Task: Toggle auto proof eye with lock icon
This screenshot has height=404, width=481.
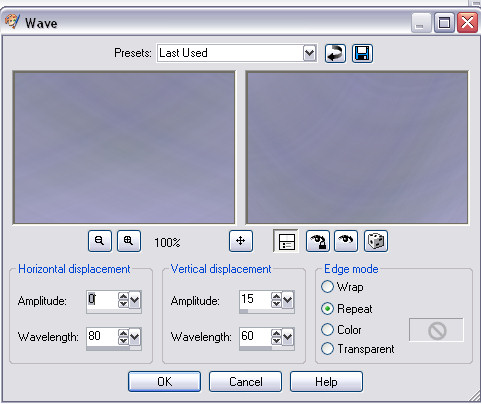Action: click(318, 241)
